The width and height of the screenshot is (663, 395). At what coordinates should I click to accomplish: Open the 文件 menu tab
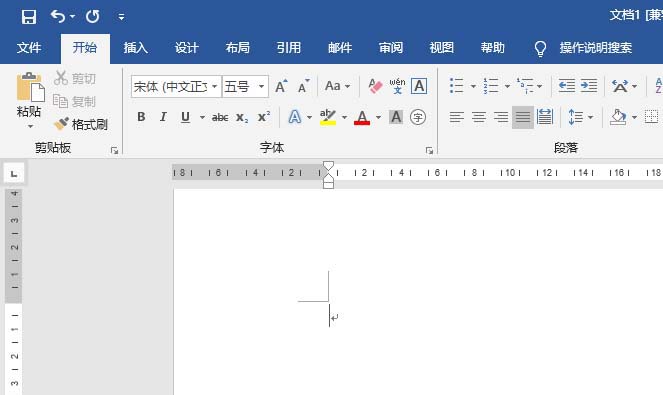point(29,48)
